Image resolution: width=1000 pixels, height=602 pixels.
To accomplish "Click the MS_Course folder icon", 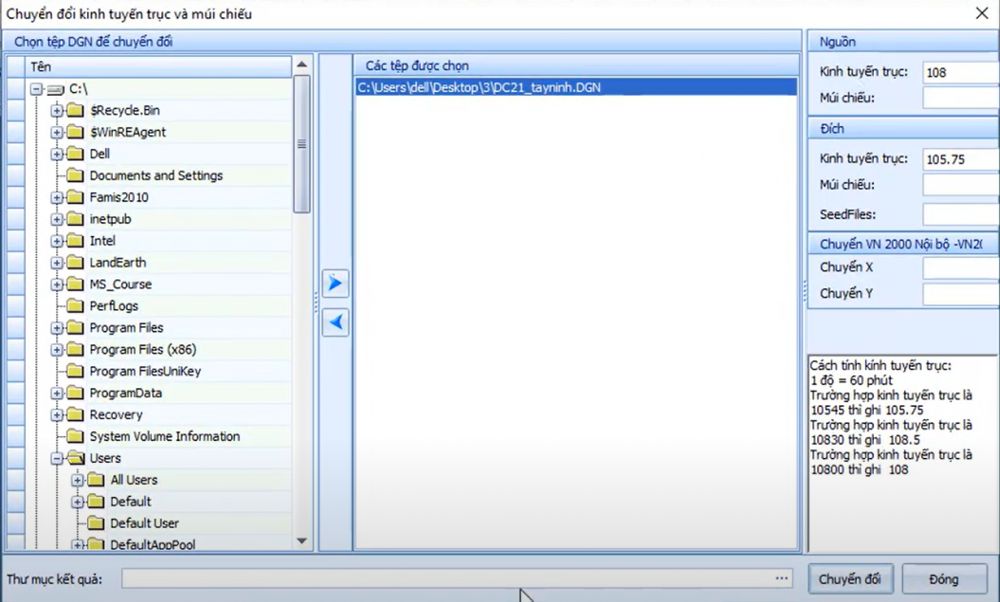I will point(75,285).
